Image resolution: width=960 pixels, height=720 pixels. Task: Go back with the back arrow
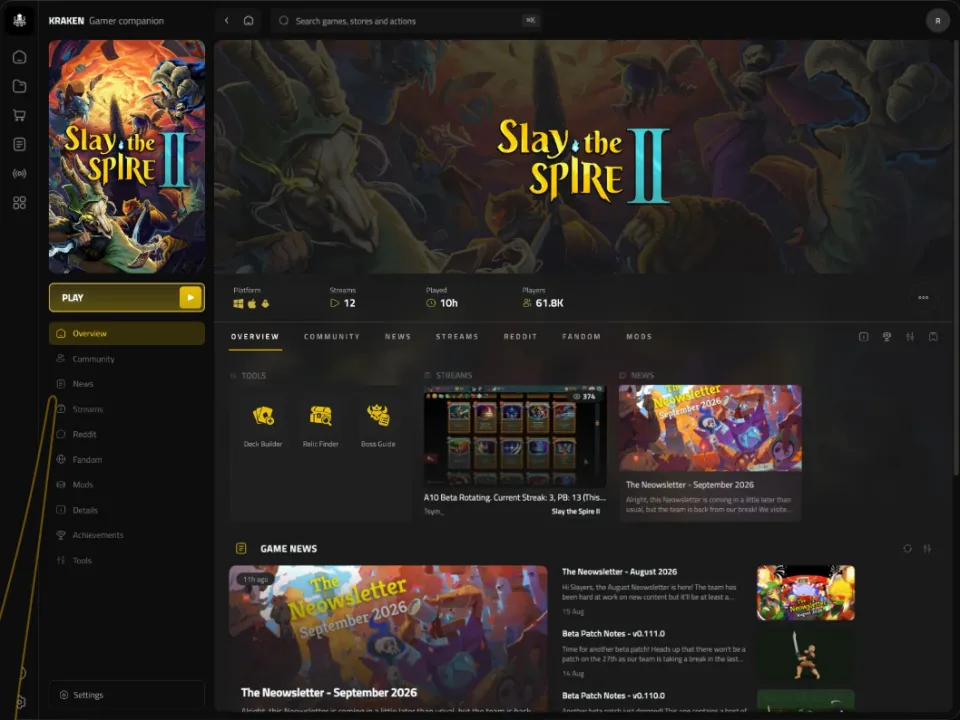click(x=227, y=20)
